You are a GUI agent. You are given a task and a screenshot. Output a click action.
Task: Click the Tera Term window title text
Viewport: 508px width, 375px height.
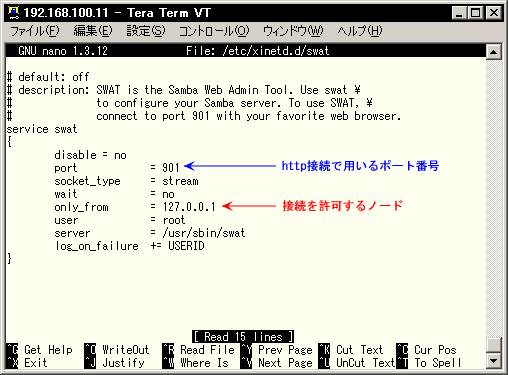pos(117,13)
